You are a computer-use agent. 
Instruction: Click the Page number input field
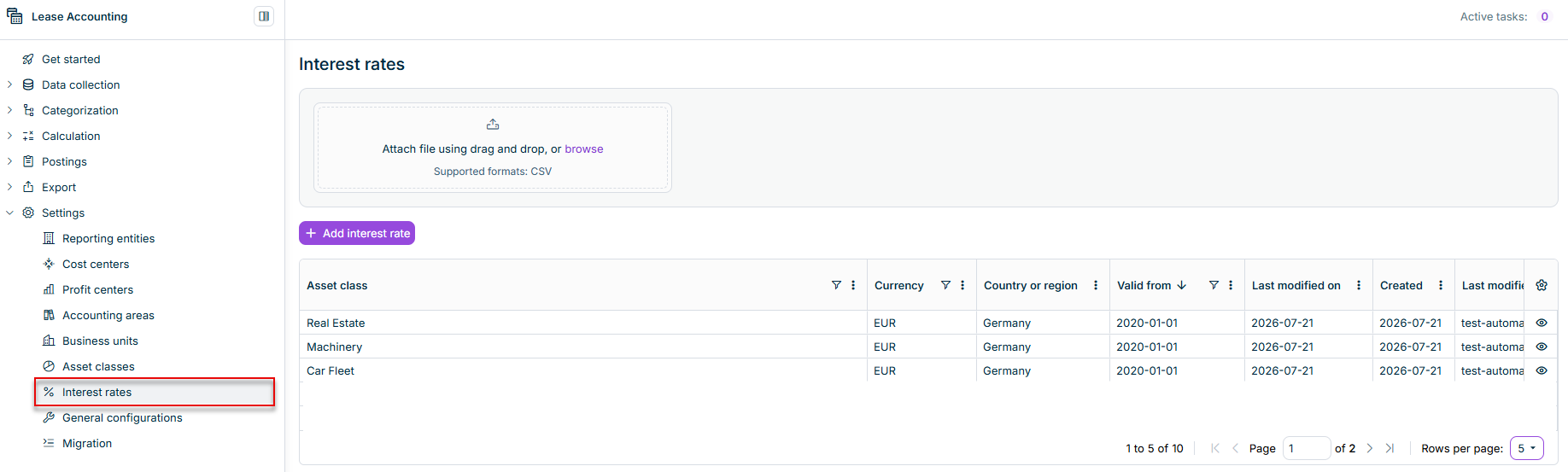pyautogui.click(x=1307, y=448)
